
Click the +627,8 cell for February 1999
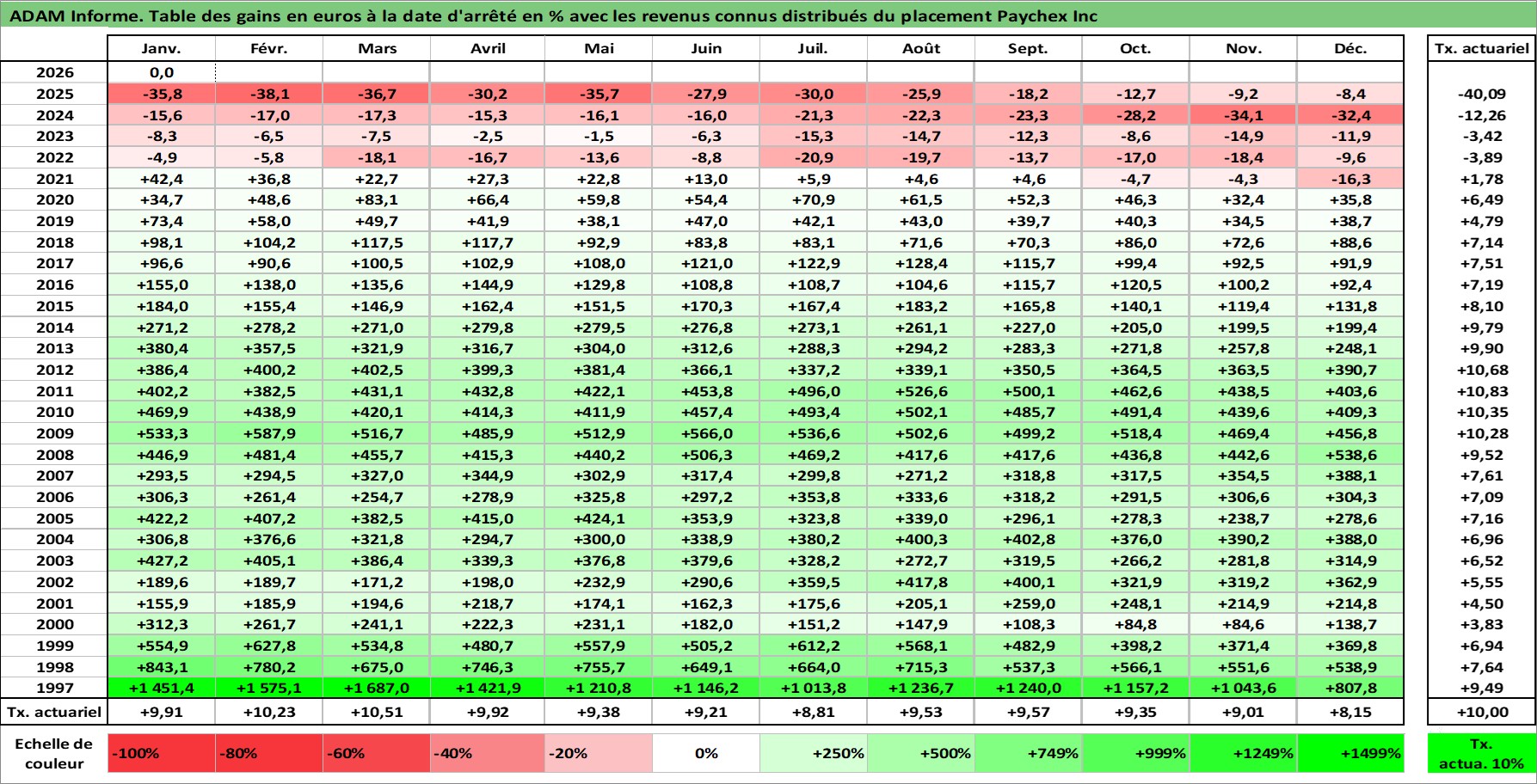(x=269, y=646)
